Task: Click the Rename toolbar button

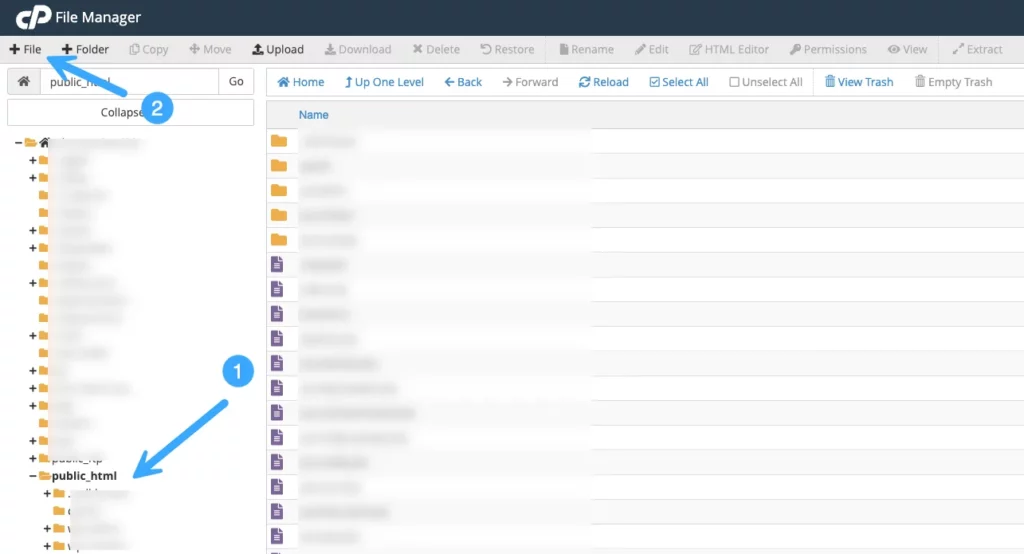Action: [586, 49]
